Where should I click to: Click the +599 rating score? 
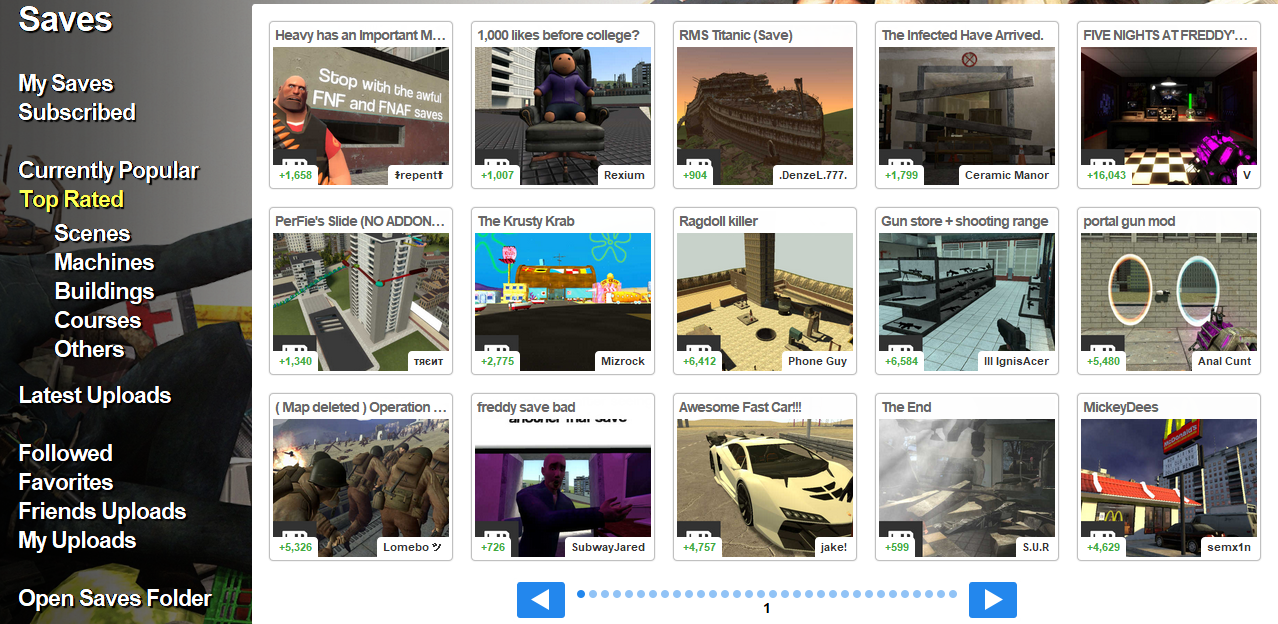(x=898, y=547)
